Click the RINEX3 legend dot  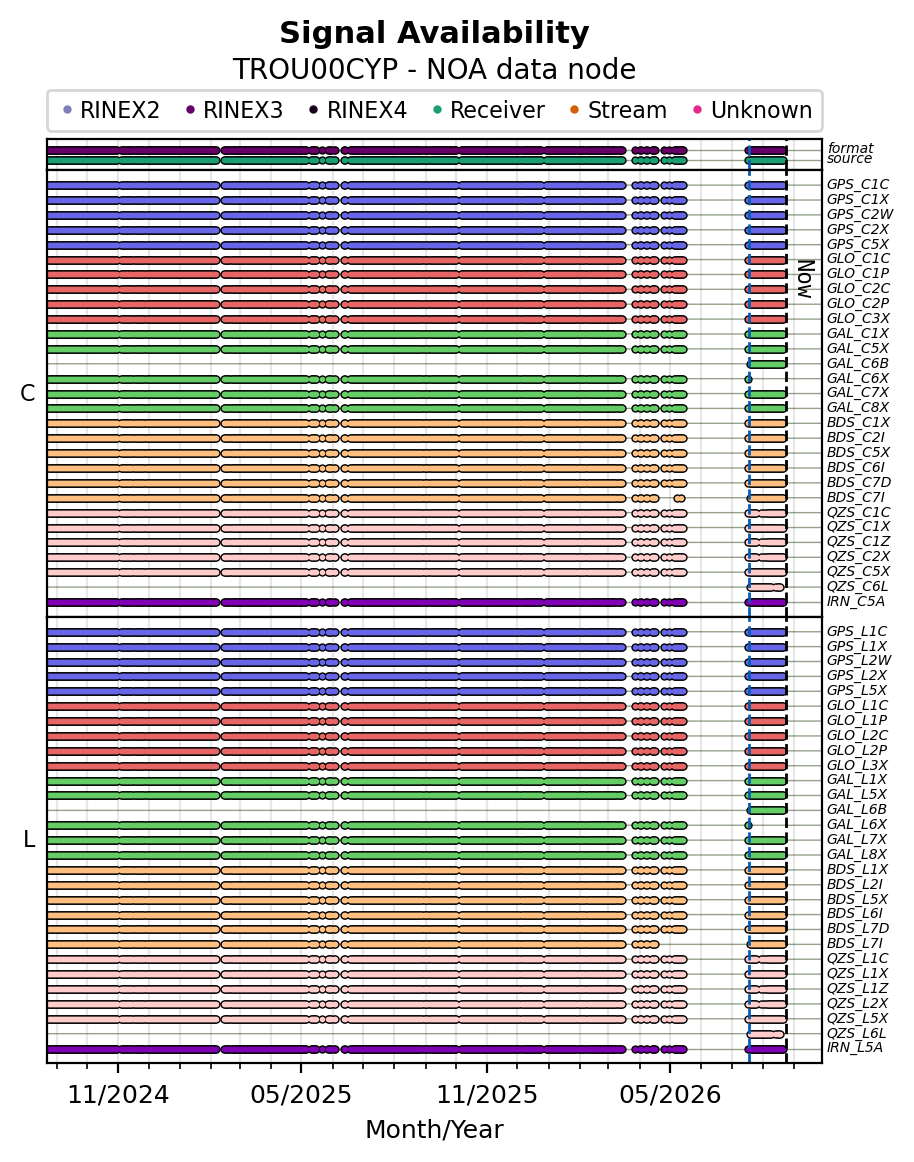click(x=191, y=110)
